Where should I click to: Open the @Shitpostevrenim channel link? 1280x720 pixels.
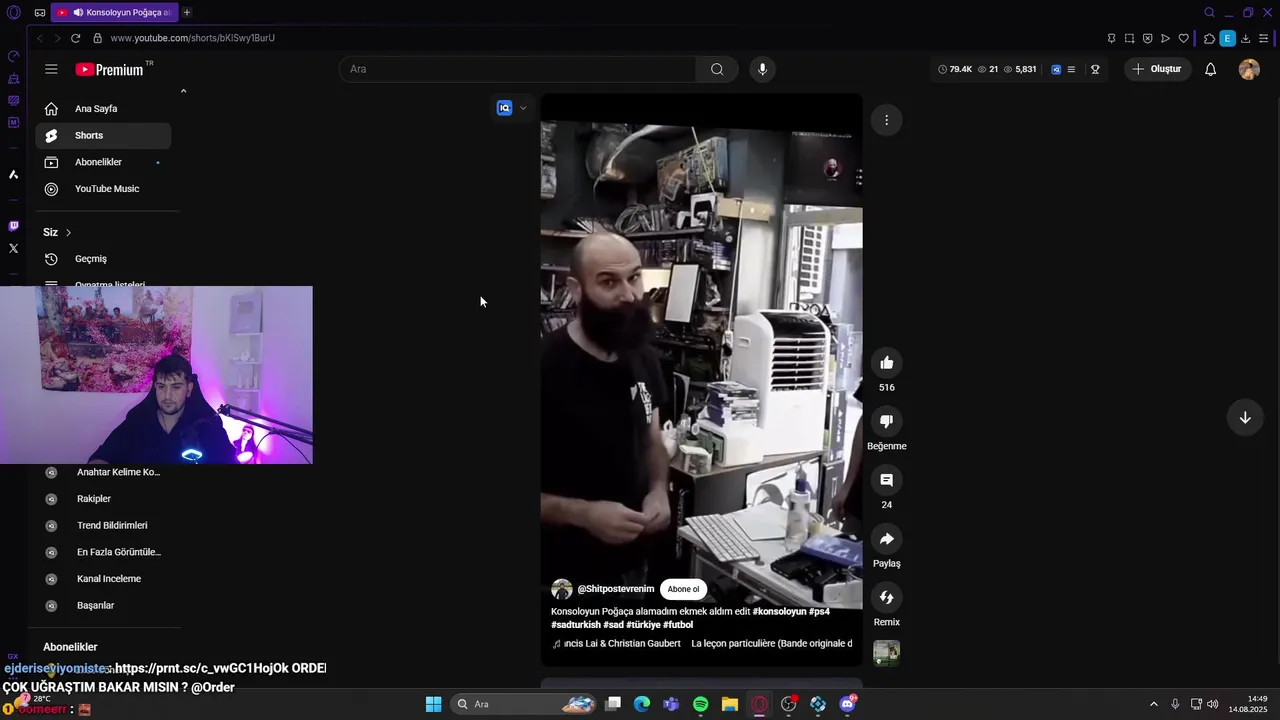coord(616,589)
